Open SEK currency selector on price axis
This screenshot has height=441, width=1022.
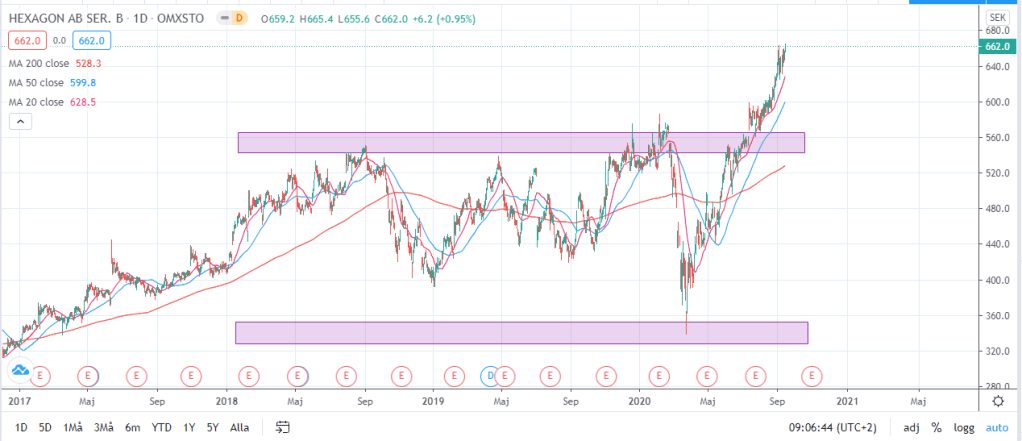tap(997, 18)
